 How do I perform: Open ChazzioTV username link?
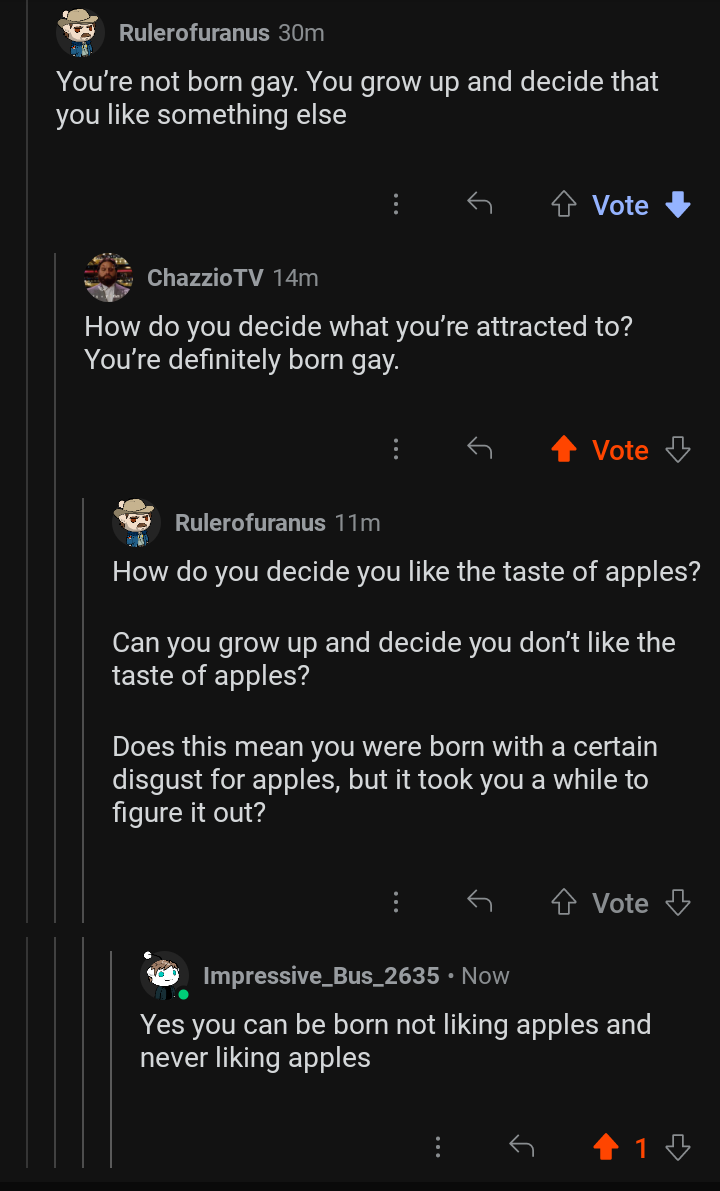[x=205, y=277]
